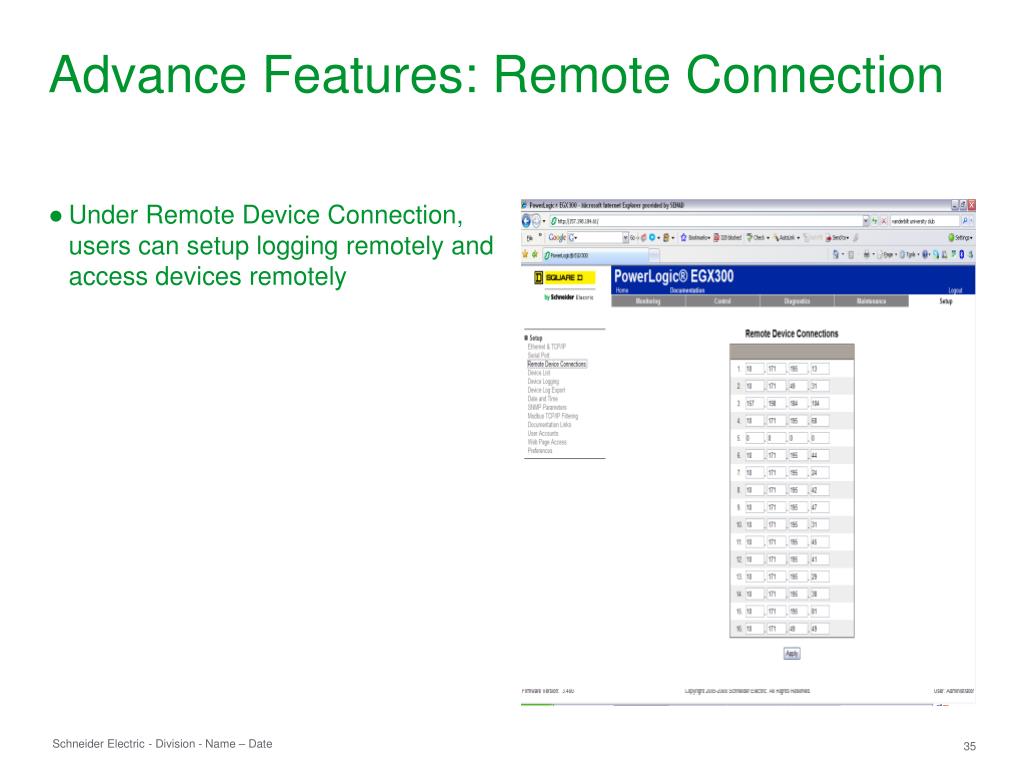Click the green Refresh icon
This screenshot has width=1024, height=768.
coord(874,221)
